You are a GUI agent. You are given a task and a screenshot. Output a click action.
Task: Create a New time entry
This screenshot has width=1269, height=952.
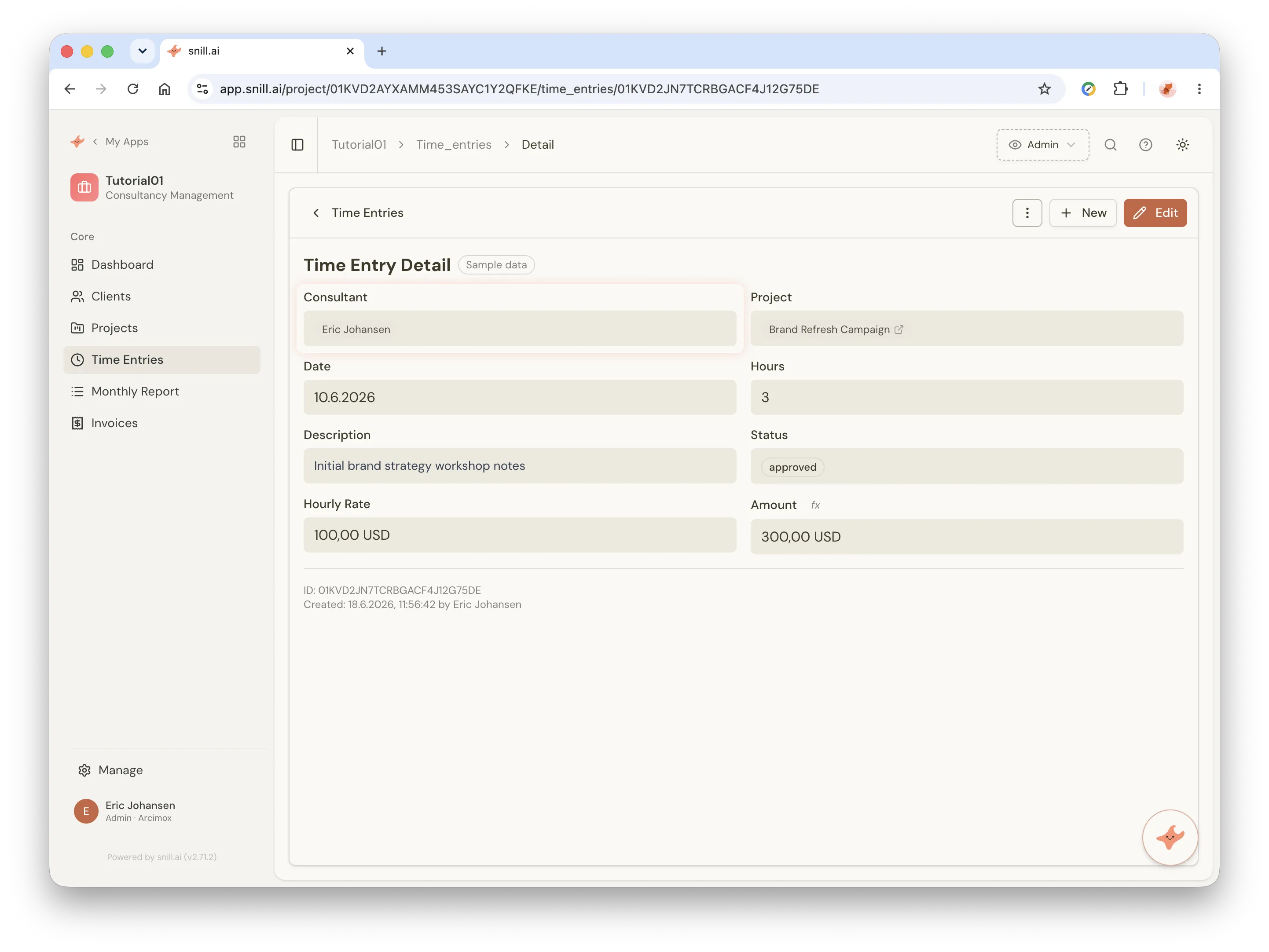pos(1082,213)
